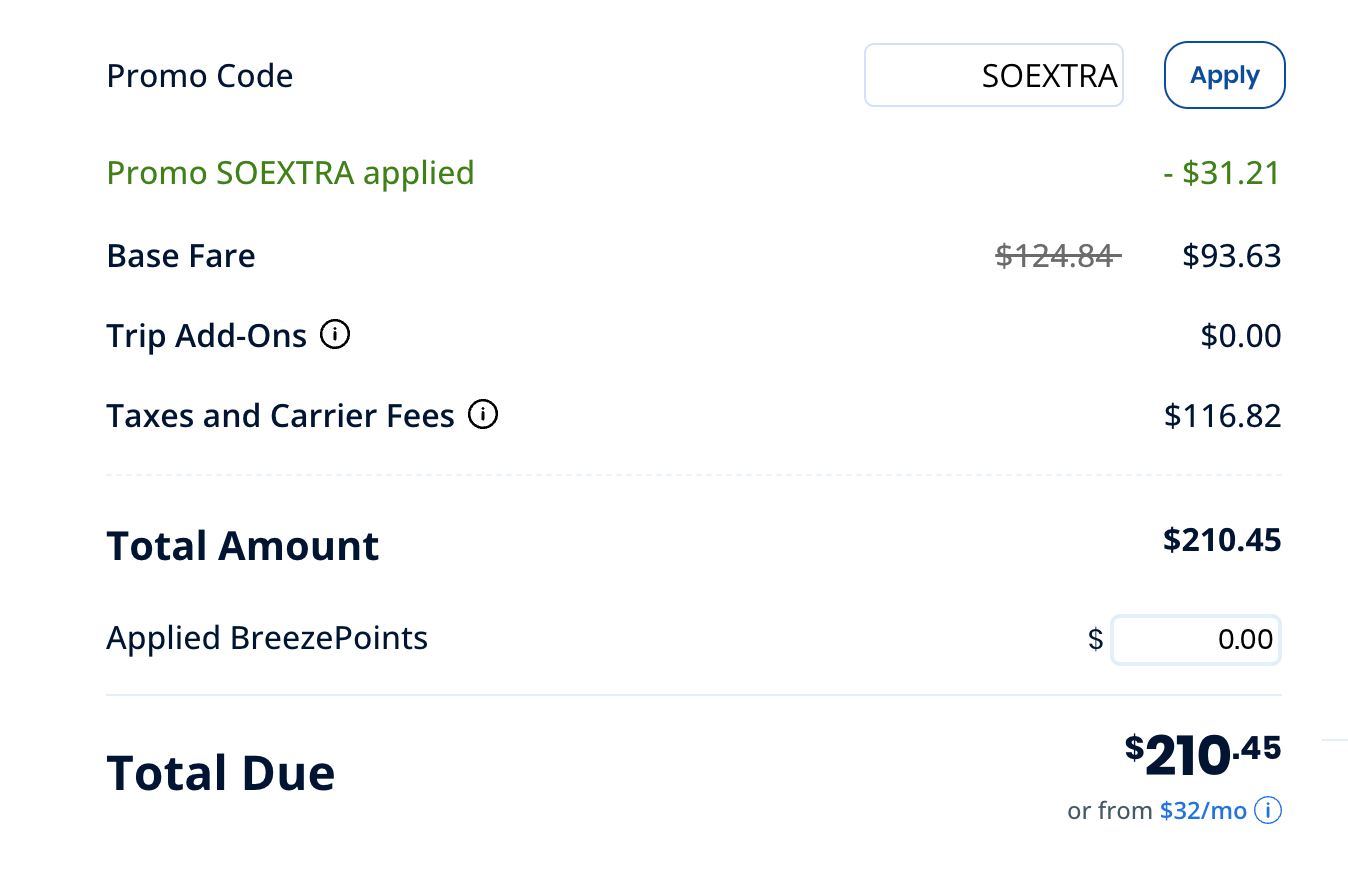Viewport: 1348px width, 874px height.
Task: Click the info icon beside $32/mo
Action: click(x=1267, y=810)
